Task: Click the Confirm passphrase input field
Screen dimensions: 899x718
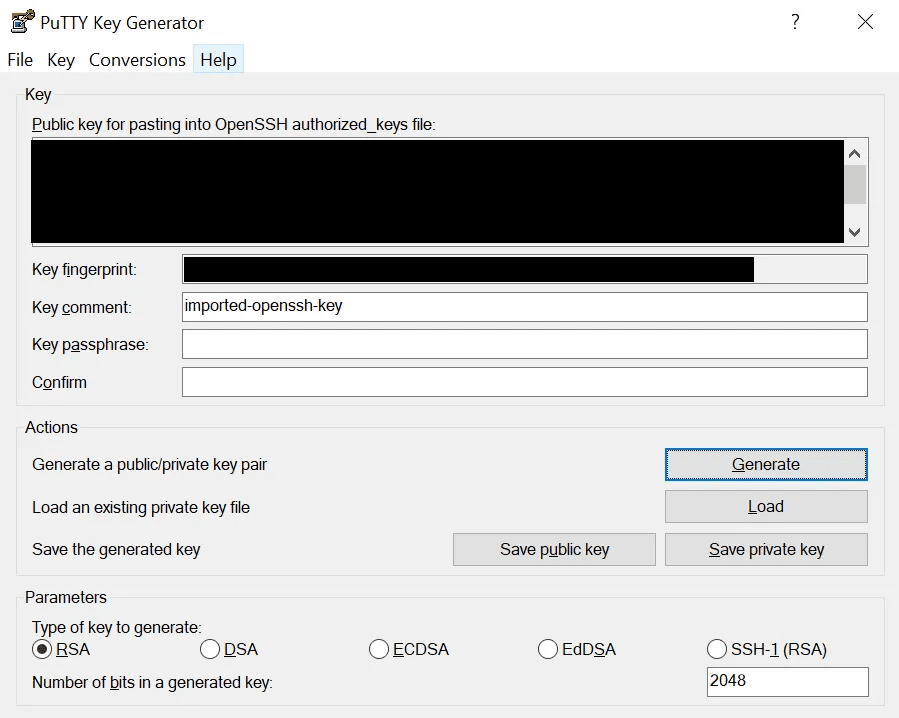Action: tap(525, 382)
